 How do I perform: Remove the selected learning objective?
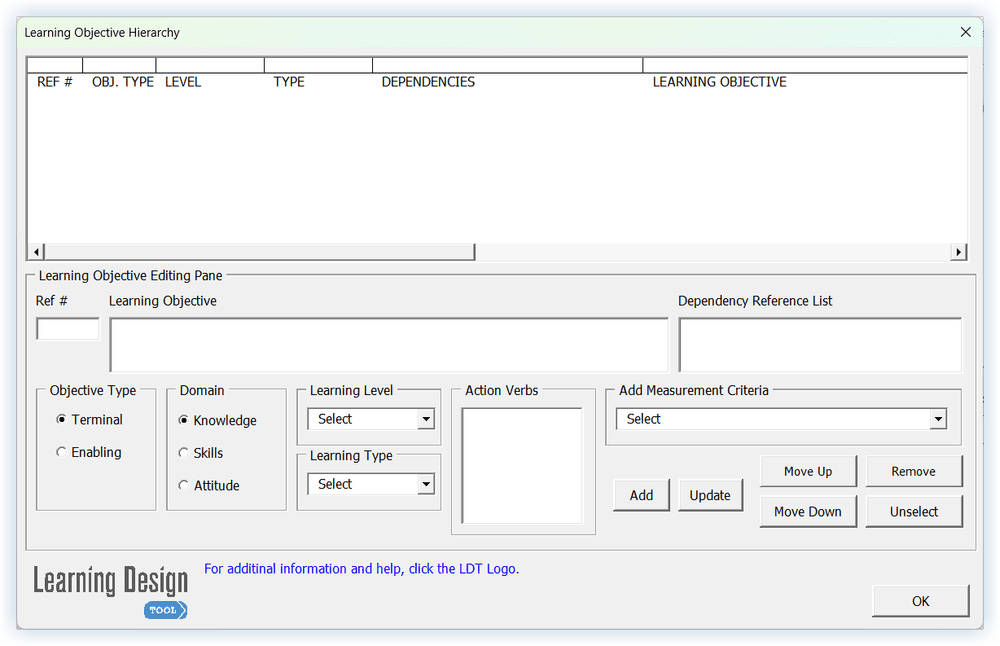pyautogui.click(x=914, y=470)
